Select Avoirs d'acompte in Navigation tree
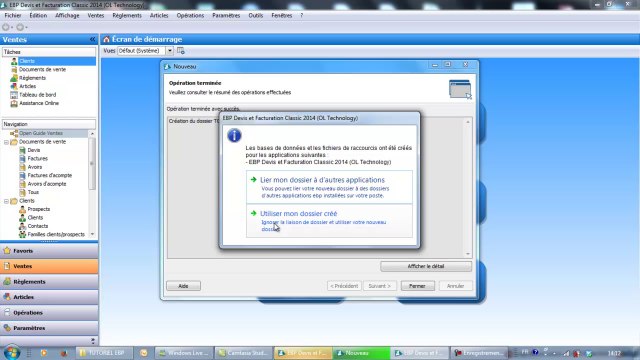The width and height of the screenshot is (640, 360). tap(47, 184)
